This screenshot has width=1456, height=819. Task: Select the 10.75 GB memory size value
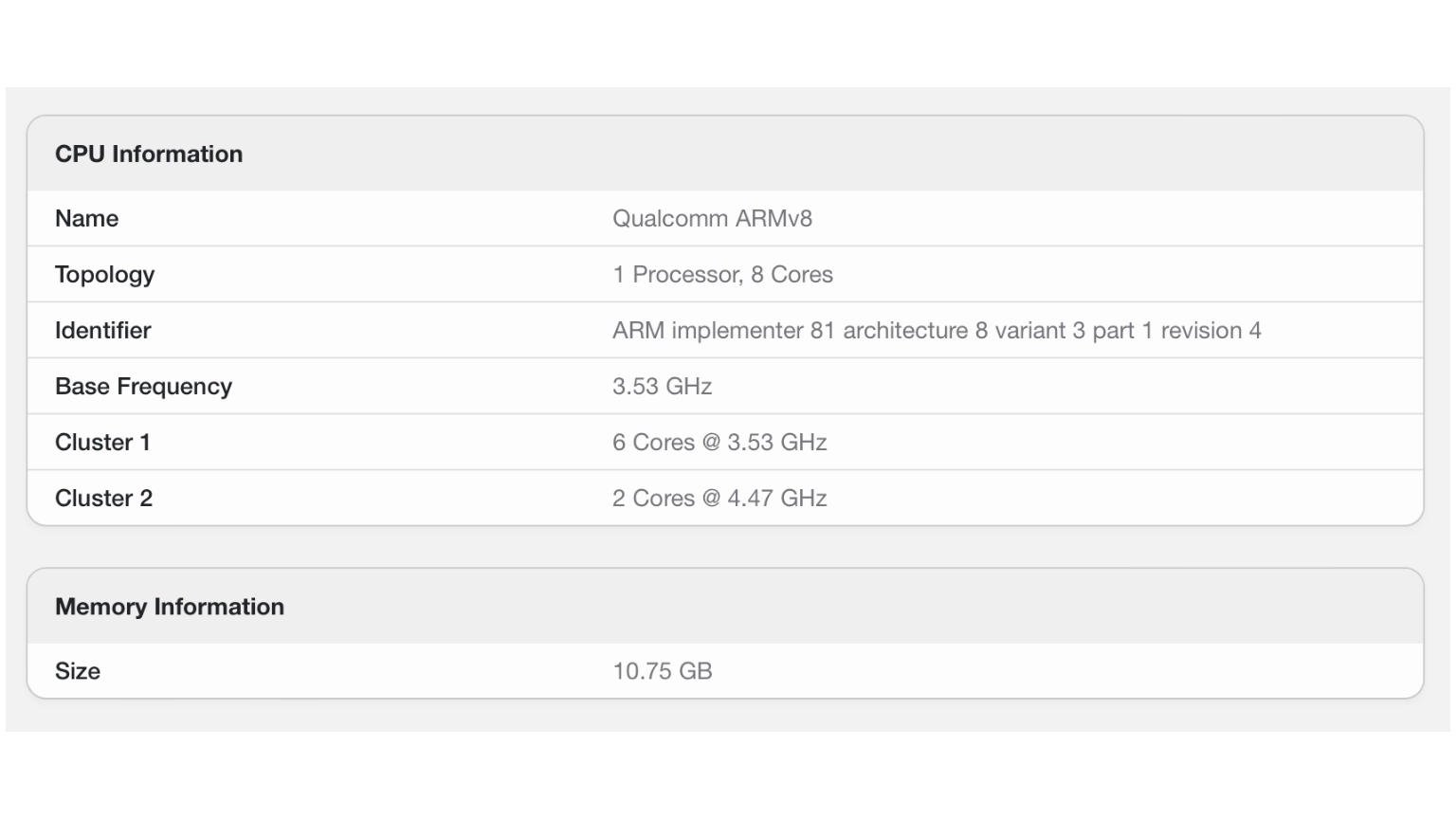(x=662, y=671)
